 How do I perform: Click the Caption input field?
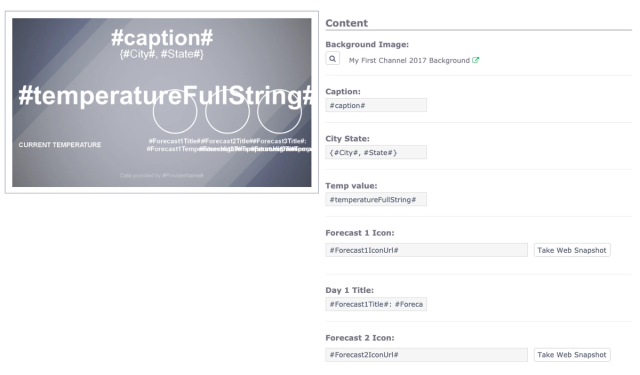[376, 105]
